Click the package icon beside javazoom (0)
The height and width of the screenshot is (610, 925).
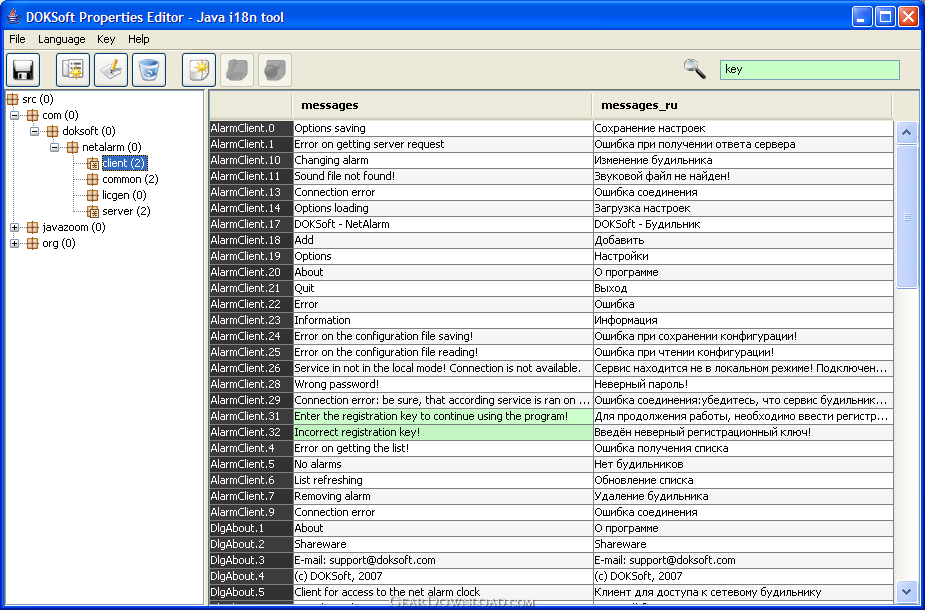tap(32, 227)
